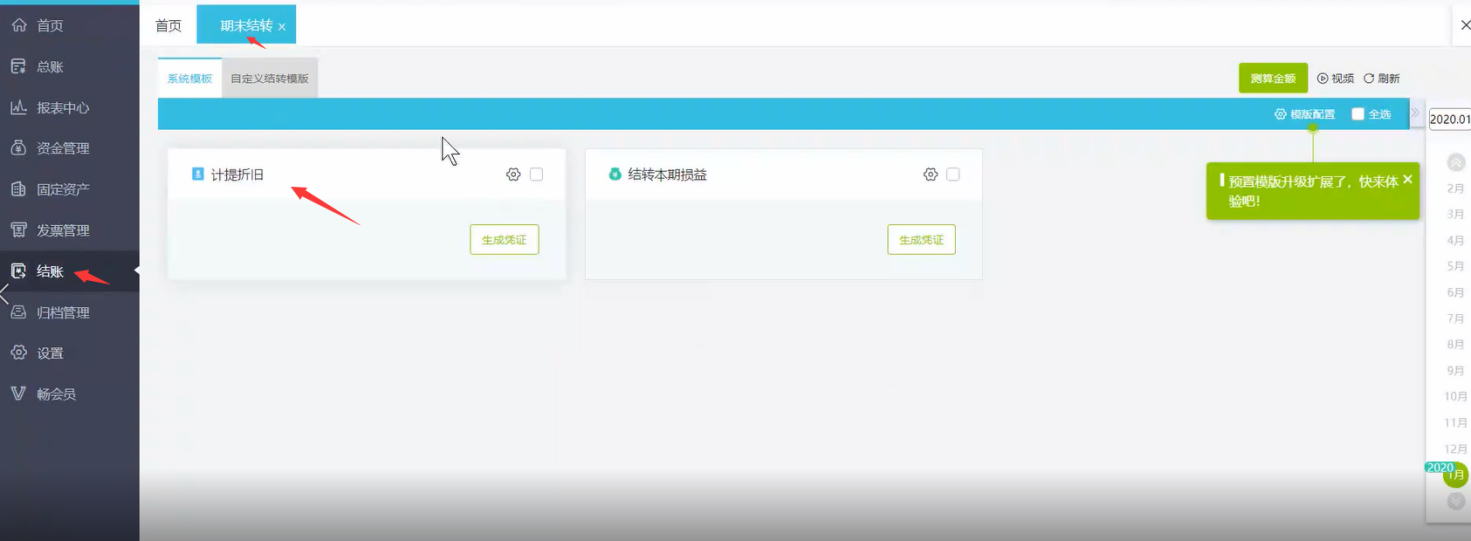Viewport: 1471px width, 541px height.
Task: Select 结账 in the sidebar
Action: tap(69, 271)
